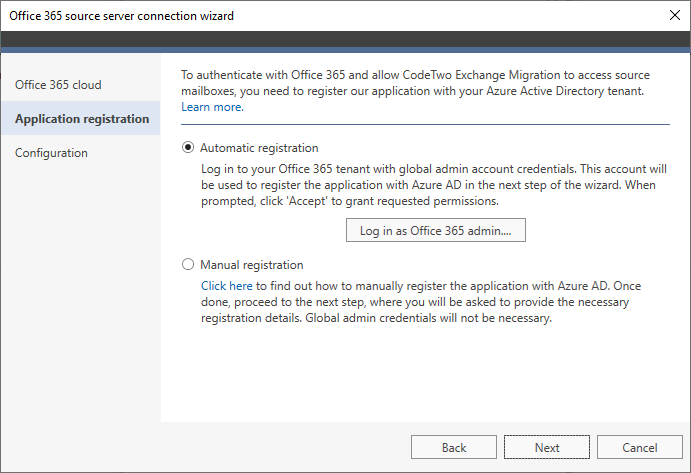Select the Application registration step

pyautogui.click(x=82, y=119)
